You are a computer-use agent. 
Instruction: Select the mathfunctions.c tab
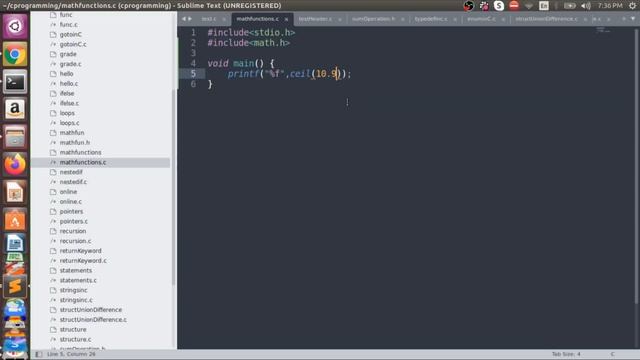[258, 19]
